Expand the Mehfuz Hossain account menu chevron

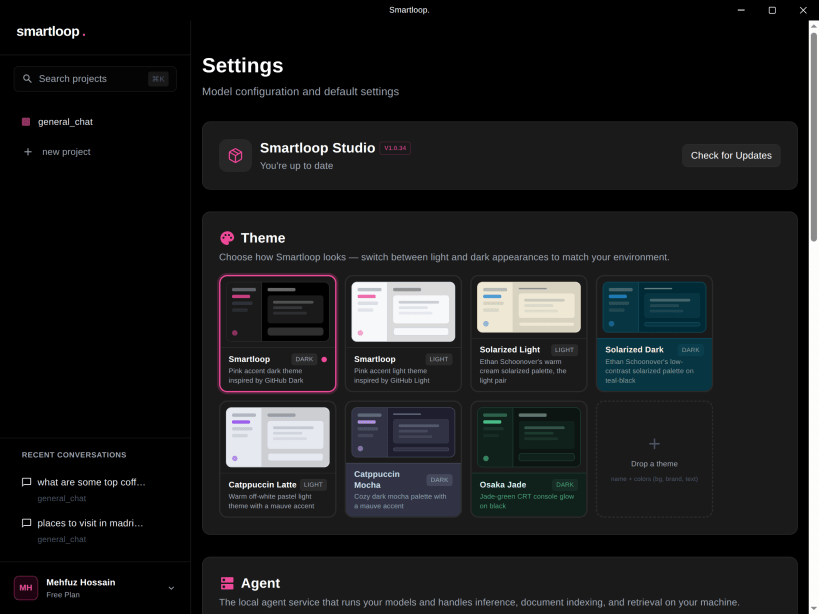point(171,588)
